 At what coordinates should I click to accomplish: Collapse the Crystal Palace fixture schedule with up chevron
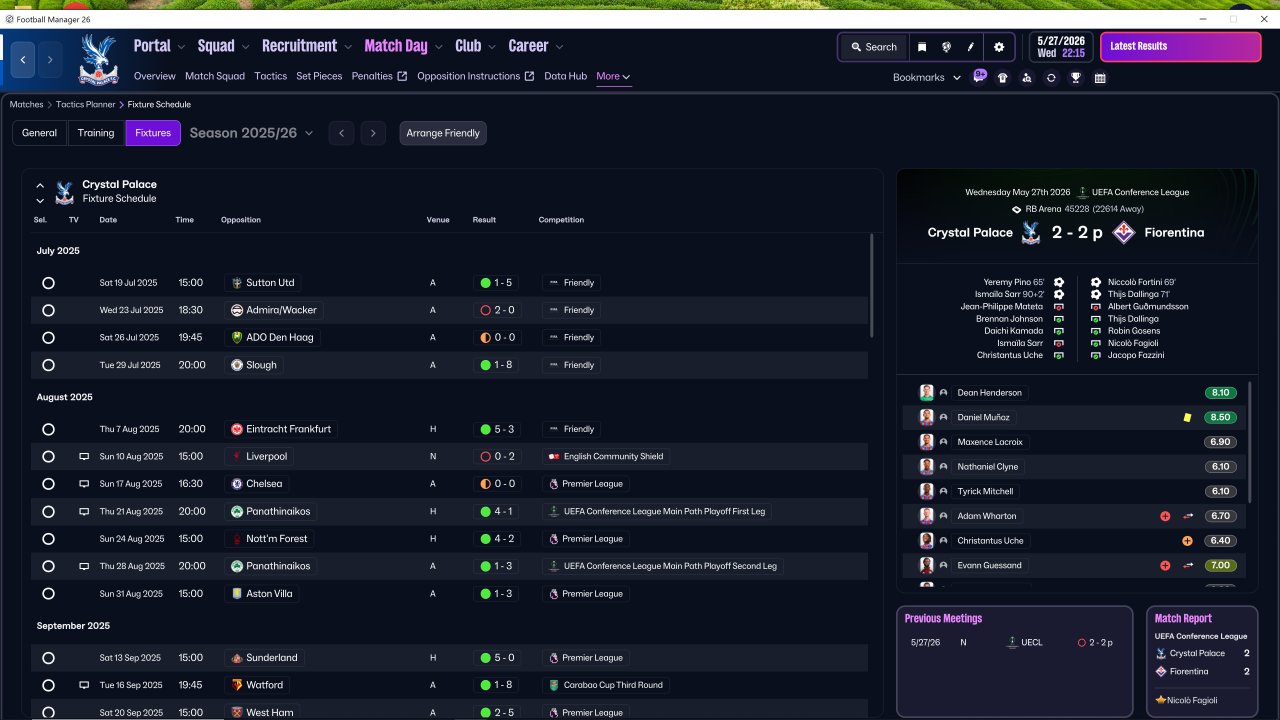(40, 186)
